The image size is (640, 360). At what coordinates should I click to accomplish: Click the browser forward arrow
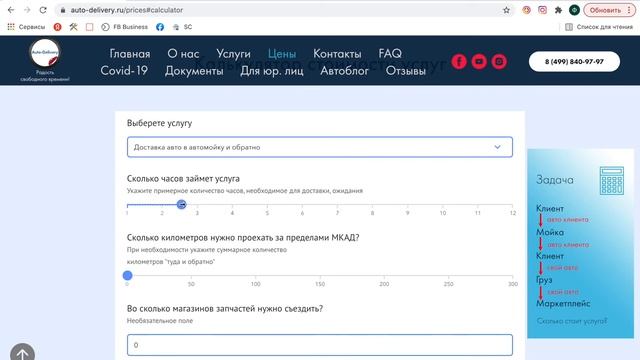27,10
